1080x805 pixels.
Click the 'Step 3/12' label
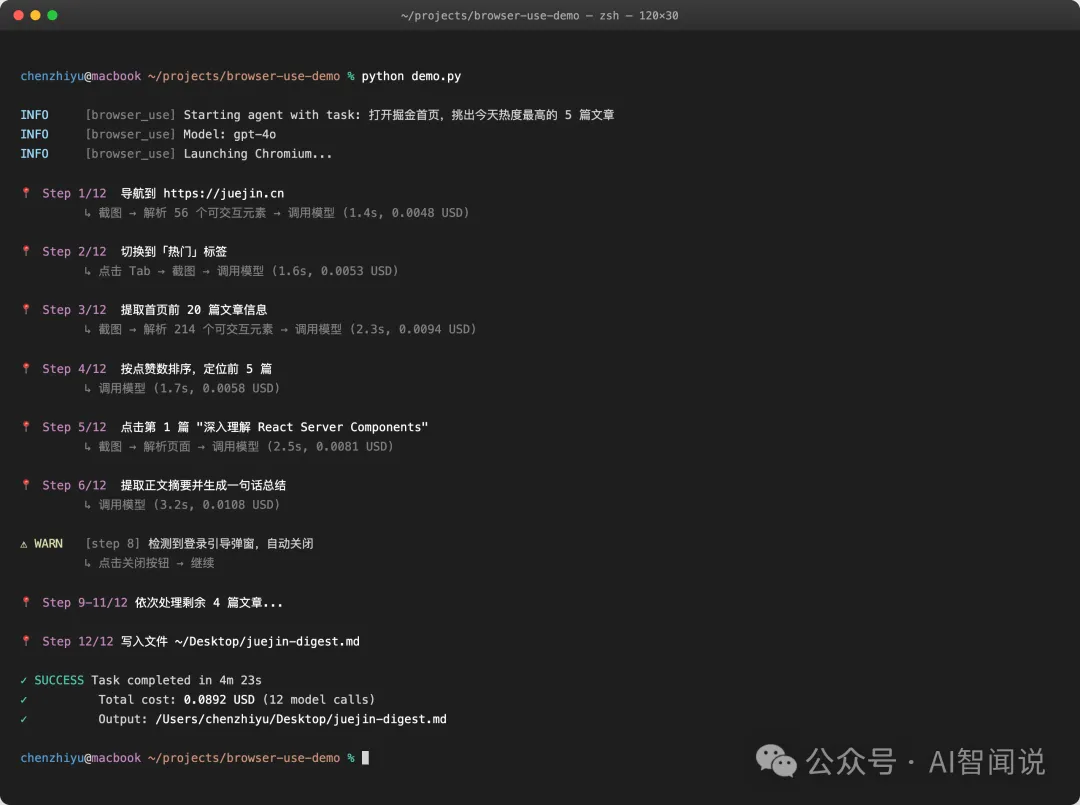(74, 310)
